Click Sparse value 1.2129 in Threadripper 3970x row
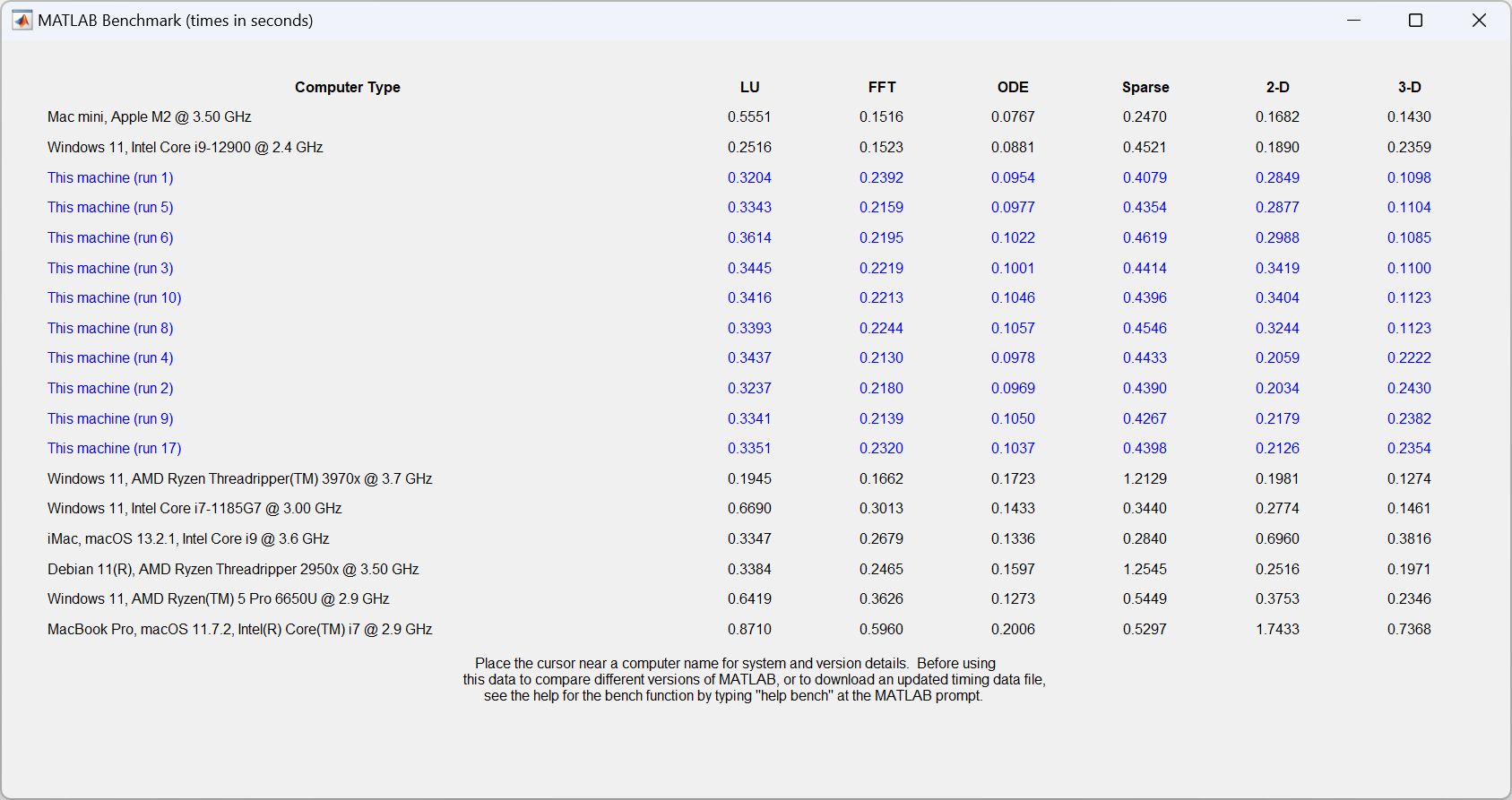Viewport: 1512px width, 800px height. point(1145,478)
